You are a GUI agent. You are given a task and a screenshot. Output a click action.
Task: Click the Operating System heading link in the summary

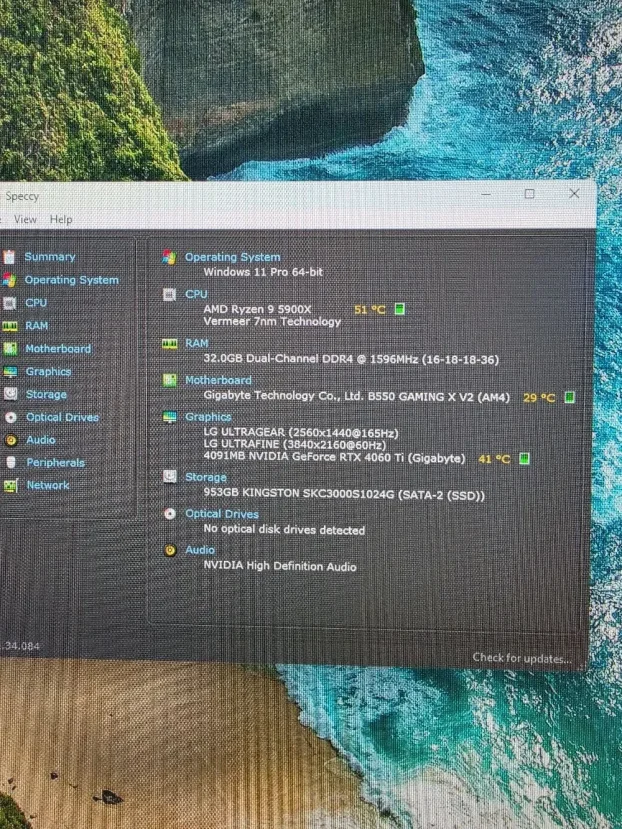tap(233, 257)
